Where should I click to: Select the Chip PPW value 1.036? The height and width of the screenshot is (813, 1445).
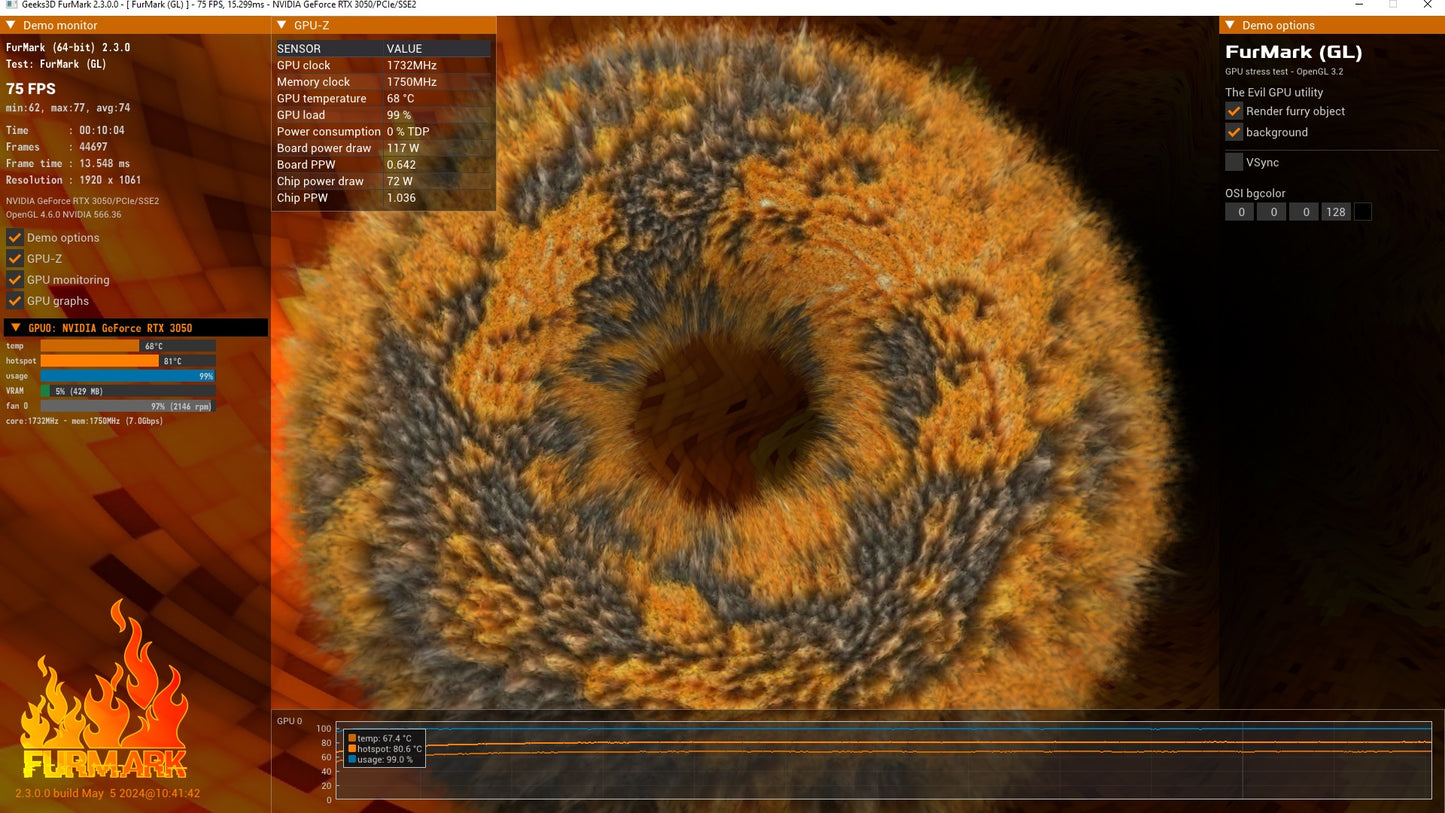[401, 198]
